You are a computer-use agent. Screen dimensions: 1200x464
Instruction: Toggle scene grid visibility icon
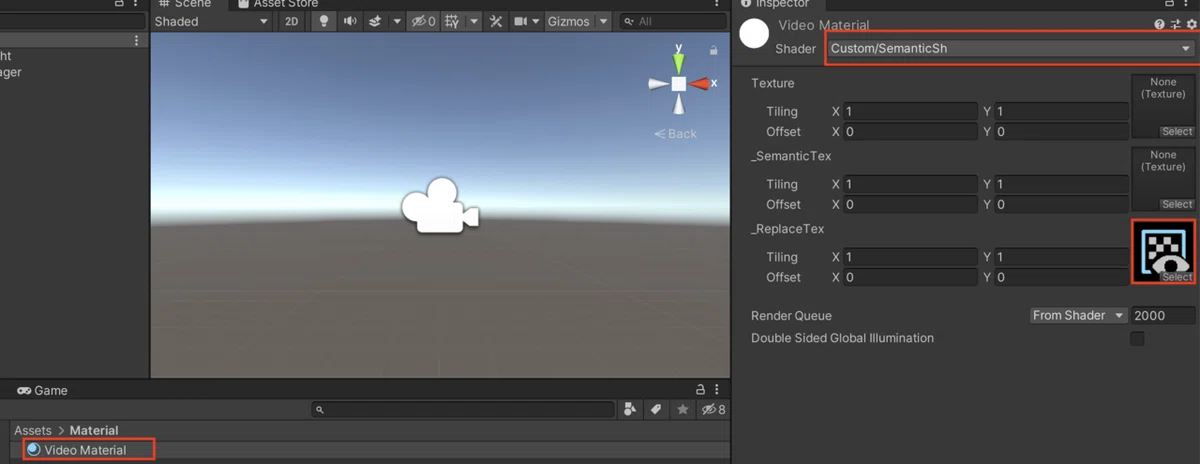coord(452,21)
